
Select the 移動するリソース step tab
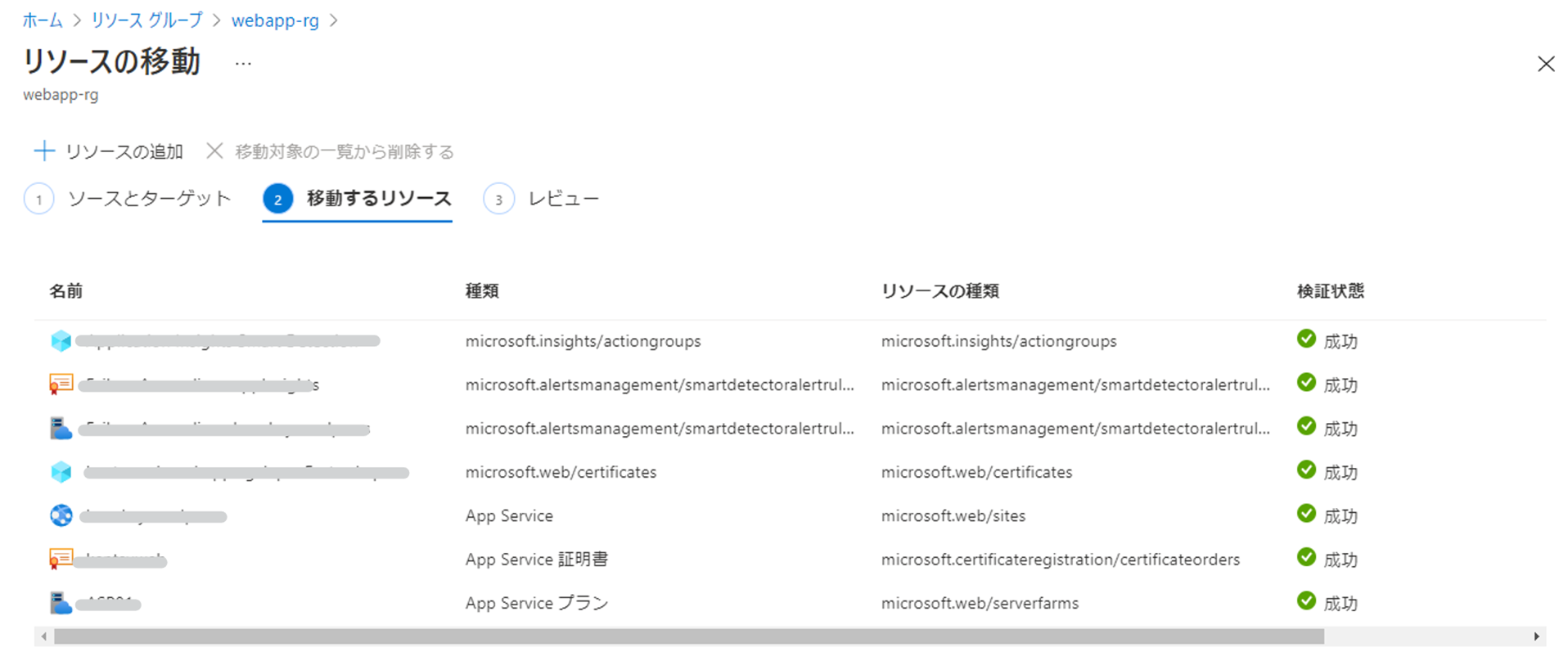click(x=358, y=199)
